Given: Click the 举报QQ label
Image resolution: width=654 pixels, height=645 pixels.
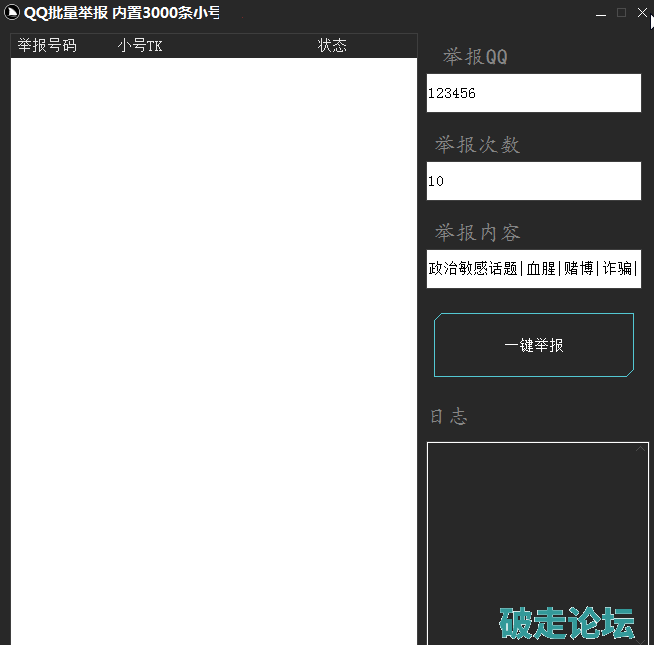Looking at the screenshot, I should pyautogui.click(x=475, y=57).
